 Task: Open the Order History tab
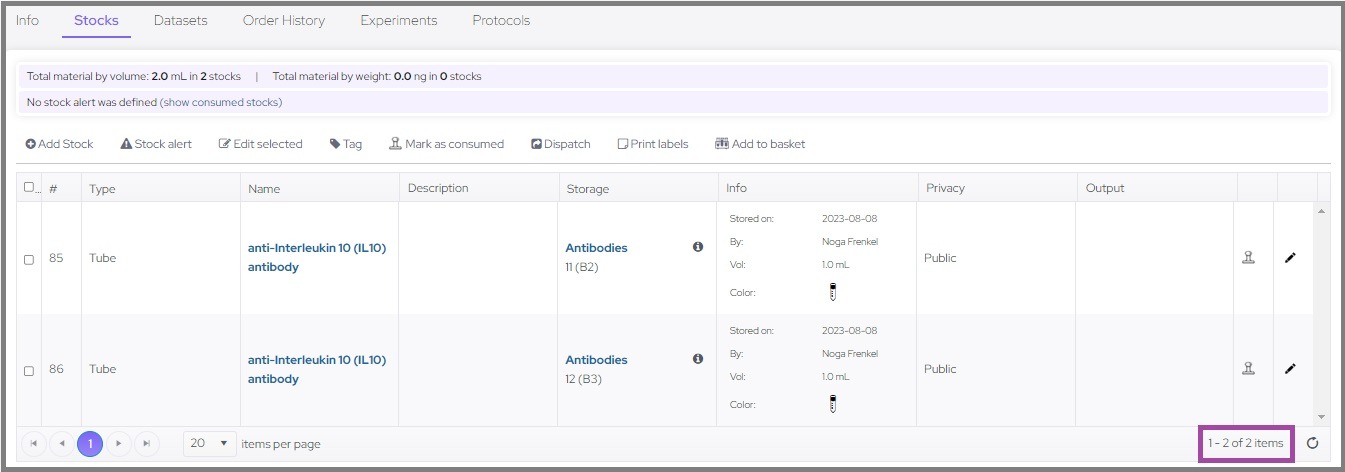pyautogui.click(x=283, y=20)
